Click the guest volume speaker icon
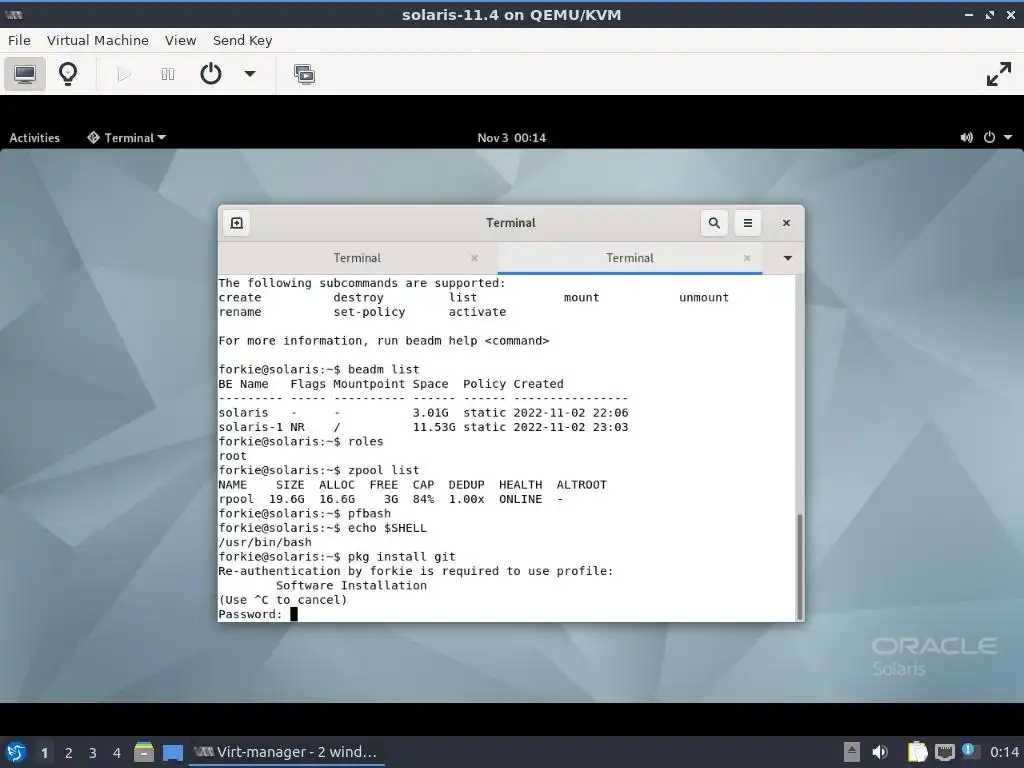The width and height of the screenshot is (1024, 768). tap(967, 137)
